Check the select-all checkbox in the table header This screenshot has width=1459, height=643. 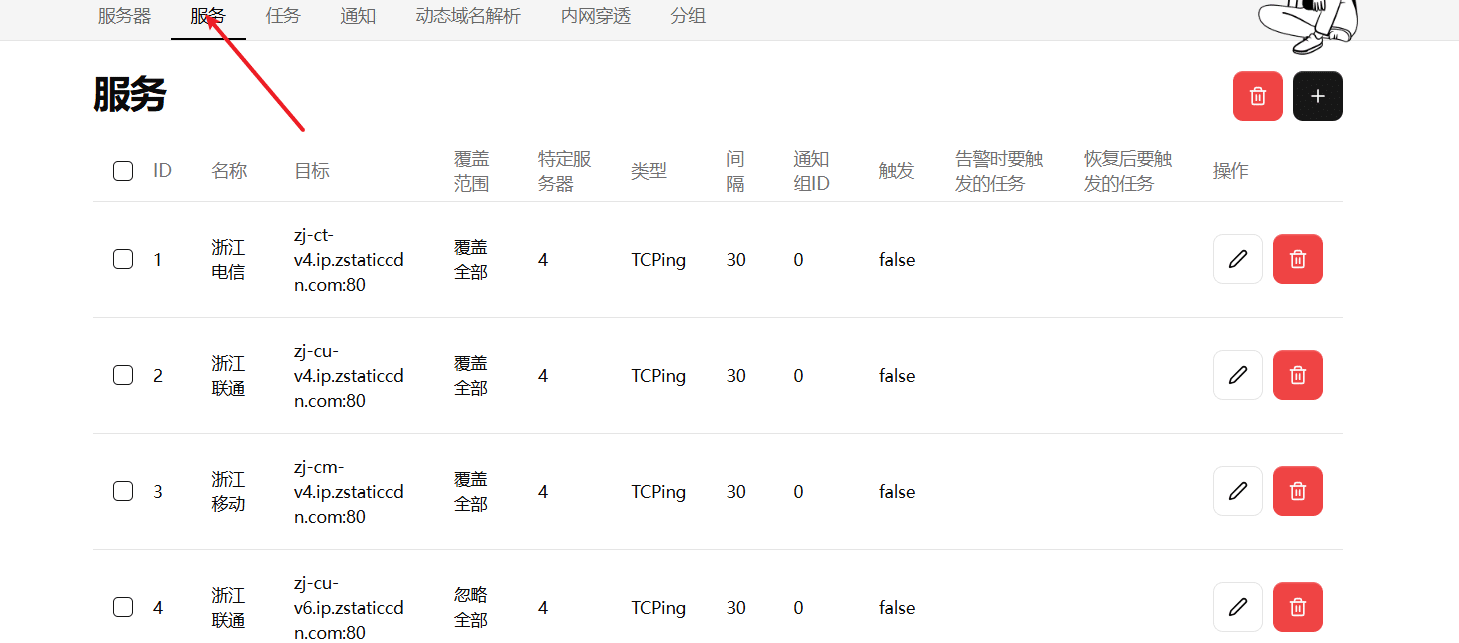[122, 170]
